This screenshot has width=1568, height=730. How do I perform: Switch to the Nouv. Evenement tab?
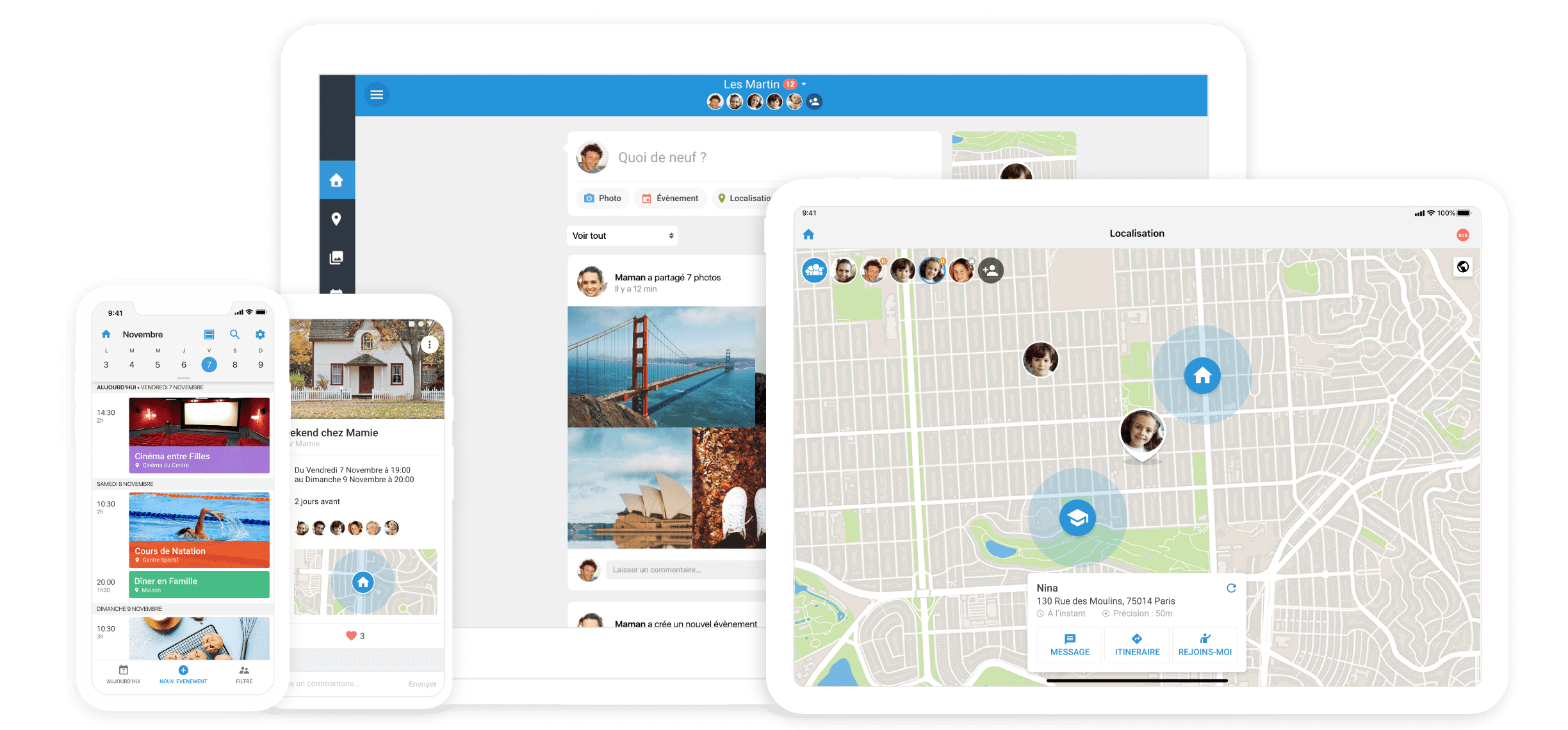(183, 674)
